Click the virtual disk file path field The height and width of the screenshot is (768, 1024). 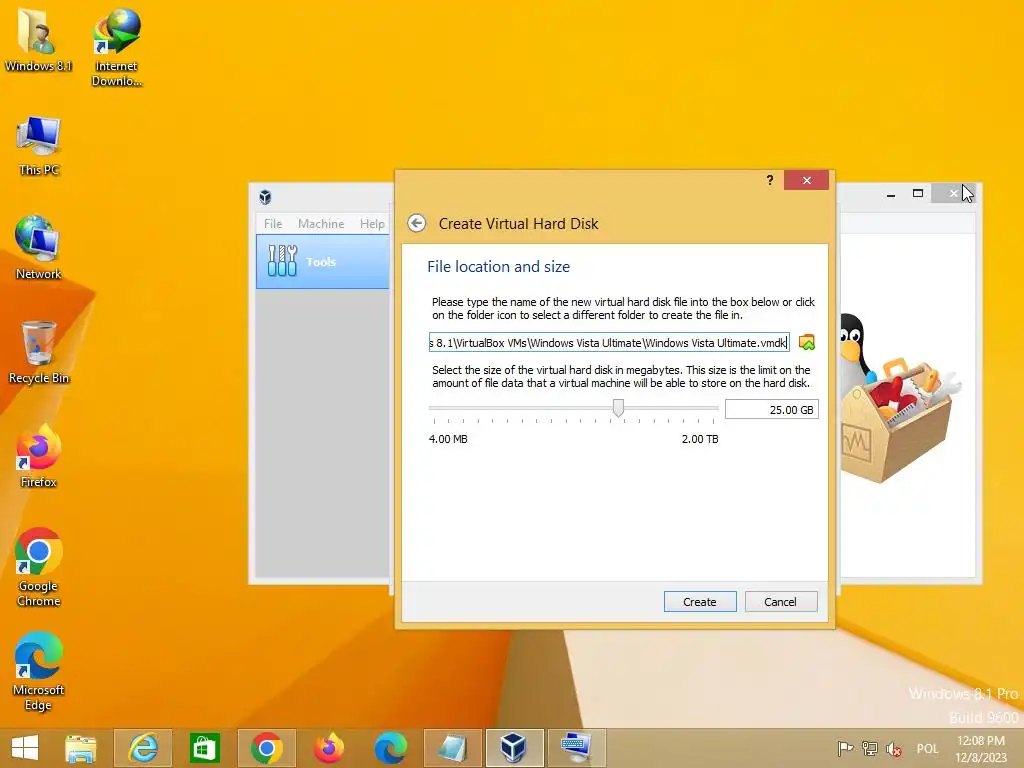pyautogui.click(x=609, y=342)
